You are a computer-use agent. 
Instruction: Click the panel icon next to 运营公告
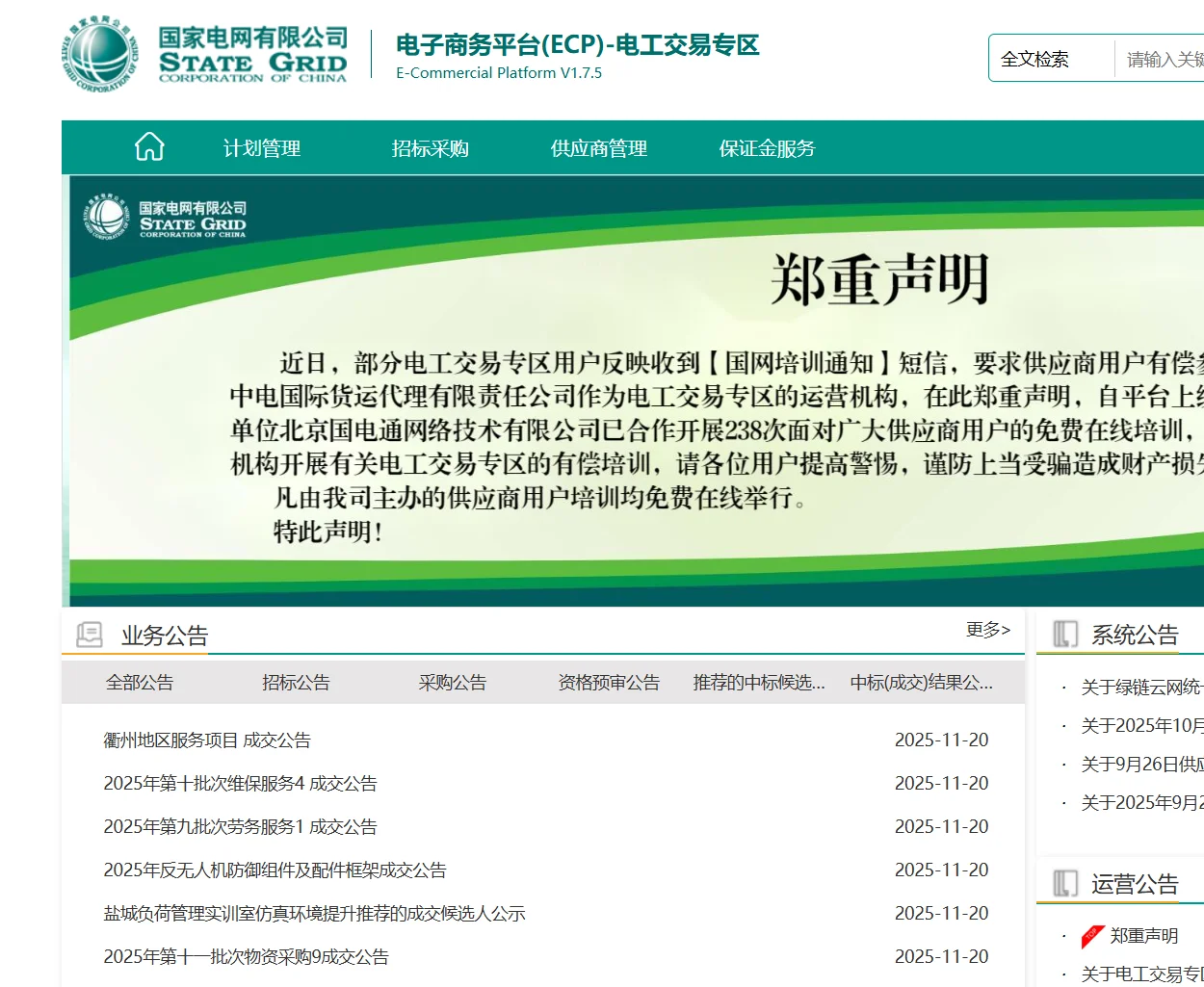tap(1065, 883)
